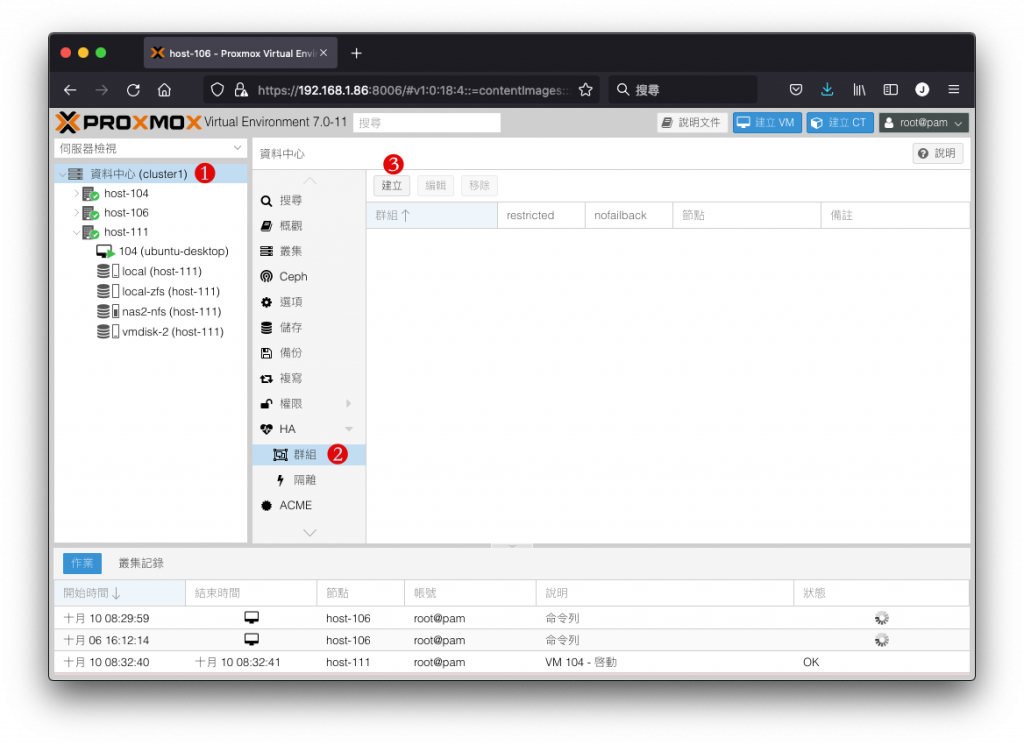Select VM 104 (ubuntu-desktop)
Screen dimensions: 1024x745
click(x=174, y=251)
